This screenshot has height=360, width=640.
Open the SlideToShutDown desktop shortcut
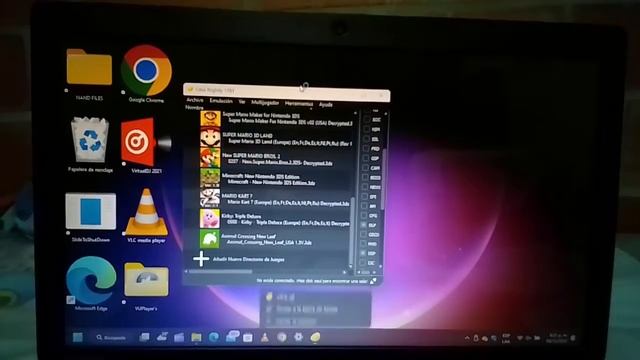(90, 211)
